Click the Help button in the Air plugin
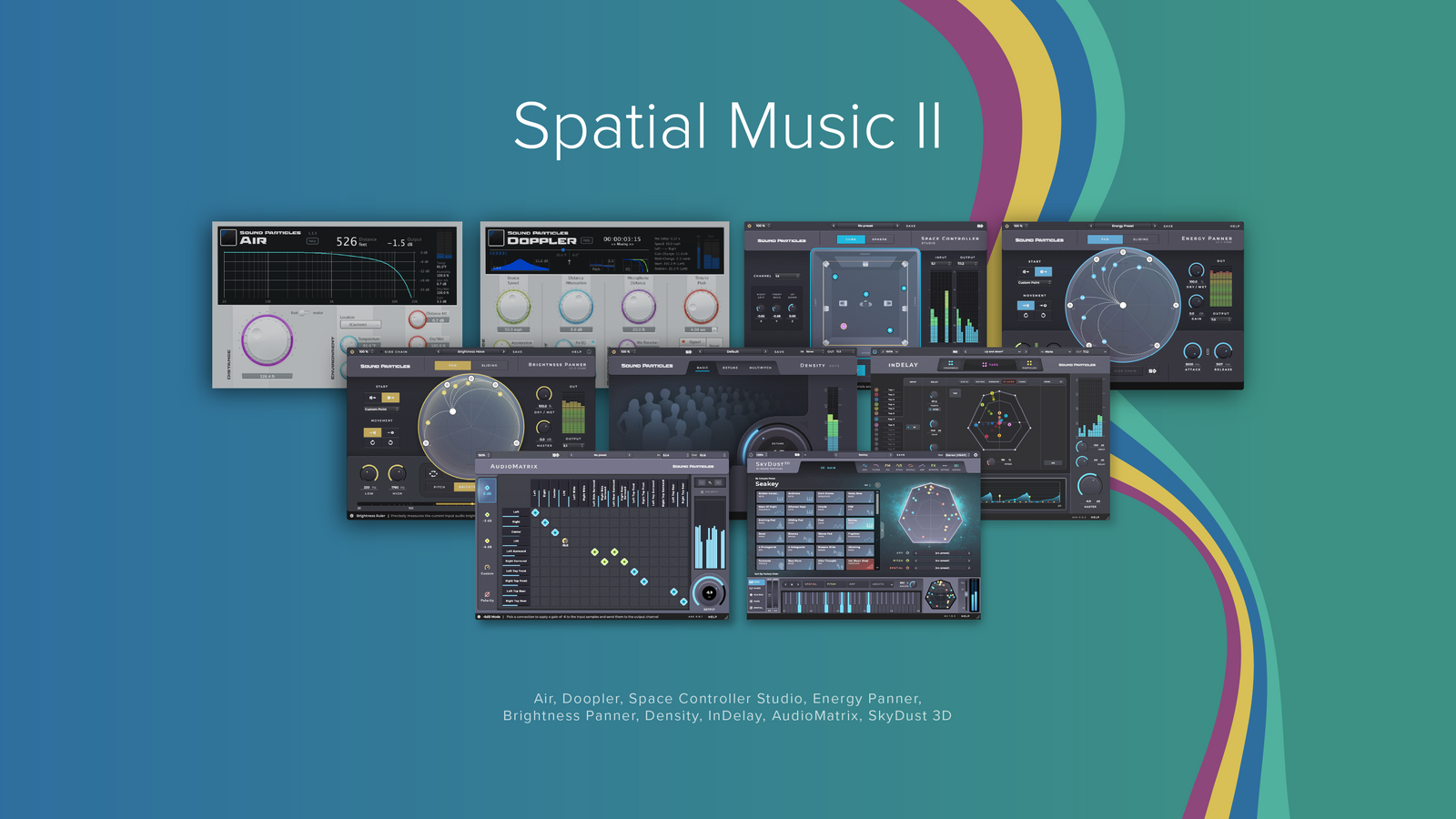 [x=312, y=241]
